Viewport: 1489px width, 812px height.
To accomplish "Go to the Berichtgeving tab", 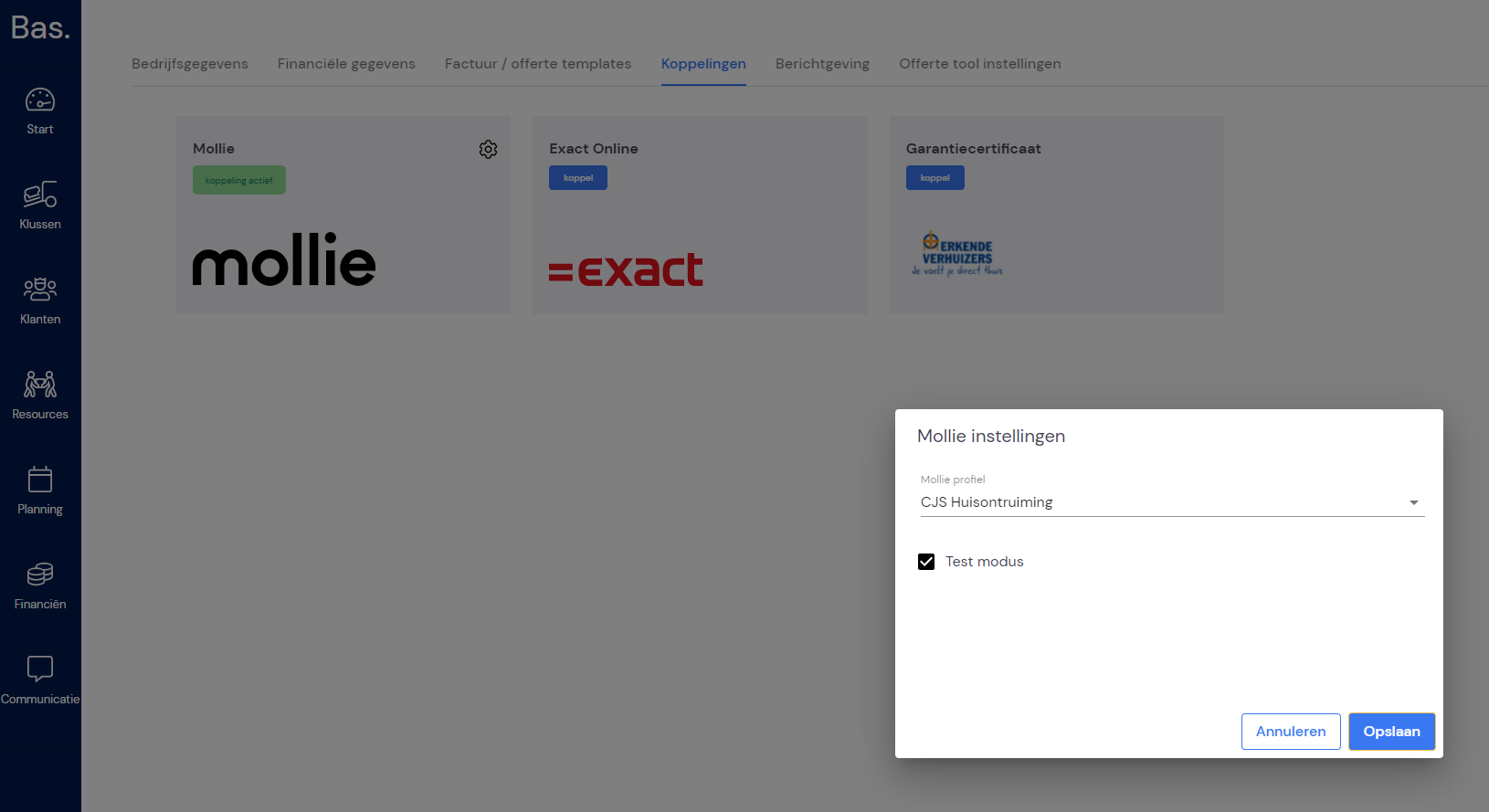I will coord(822,64).
